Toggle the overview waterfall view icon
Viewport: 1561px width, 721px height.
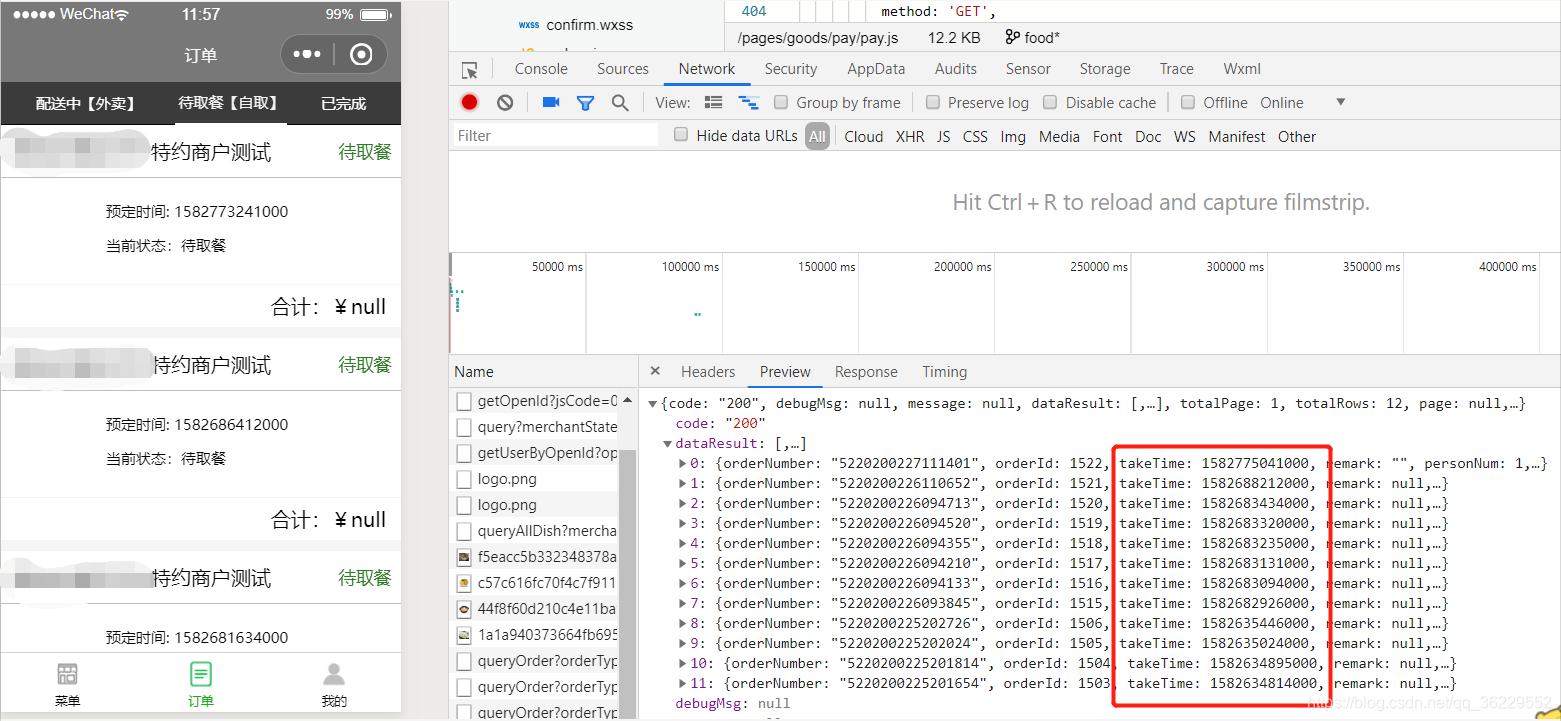pos(748,102)
